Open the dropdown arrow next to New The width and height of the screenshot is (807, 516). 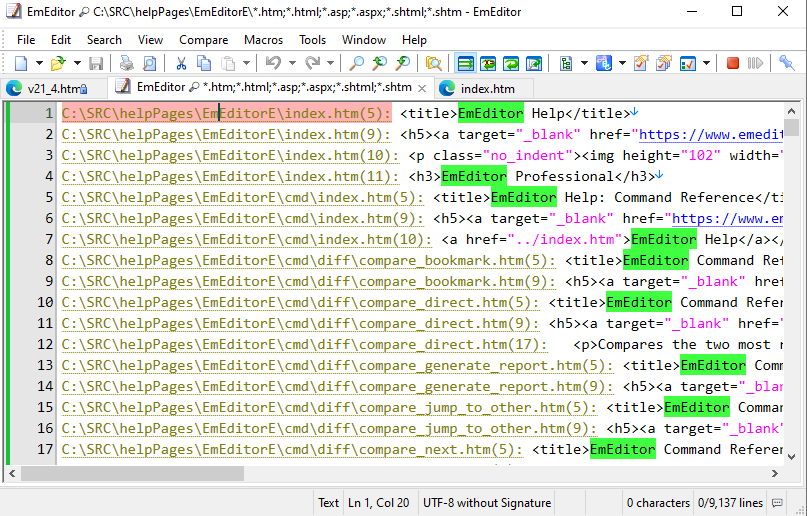pyautogui.click(x=39, y=64)
